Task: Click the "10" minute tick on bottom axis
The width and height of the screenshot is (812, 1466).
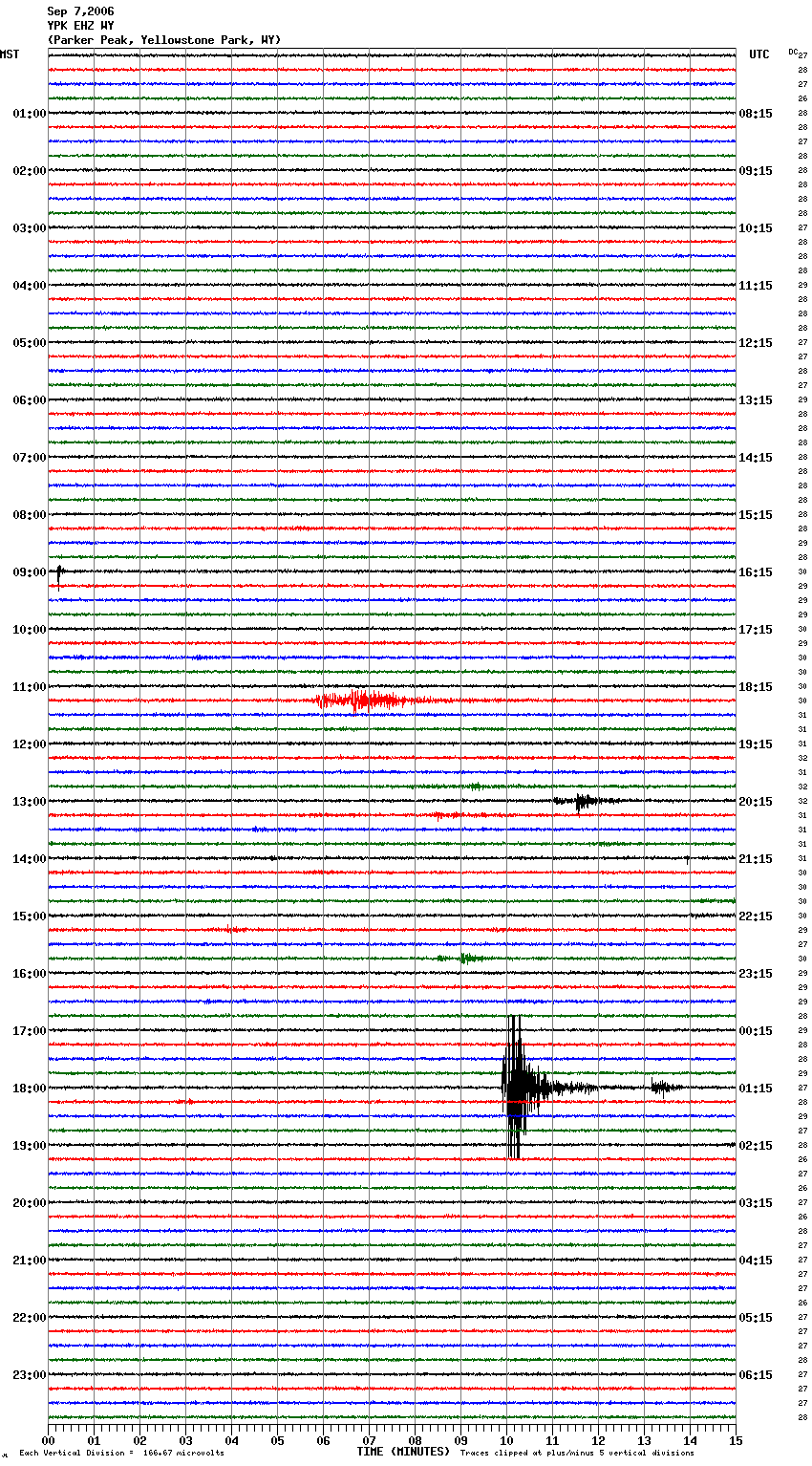Action: point(506,1440)
